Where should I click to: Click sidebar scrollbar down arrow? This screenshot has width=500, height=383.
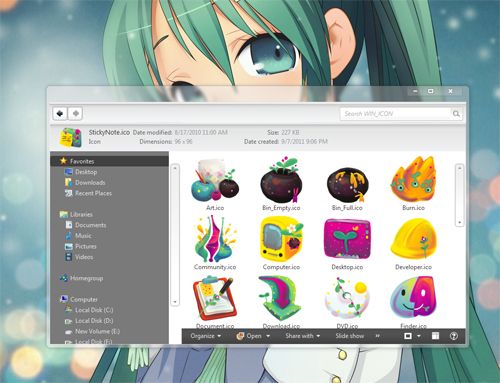175,302
